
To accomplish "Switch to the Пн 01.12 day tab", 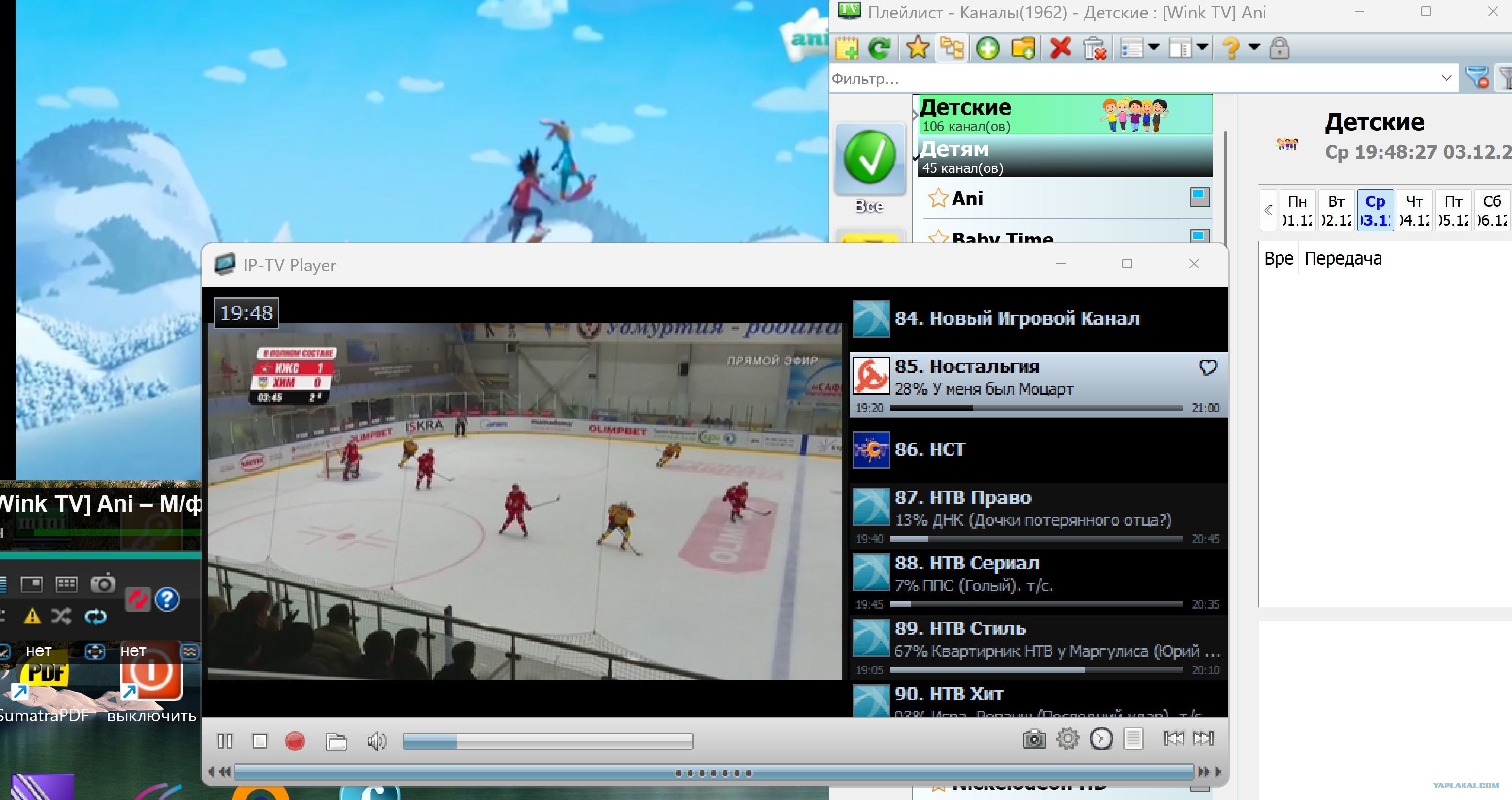I will click(x=1297, y=210).
